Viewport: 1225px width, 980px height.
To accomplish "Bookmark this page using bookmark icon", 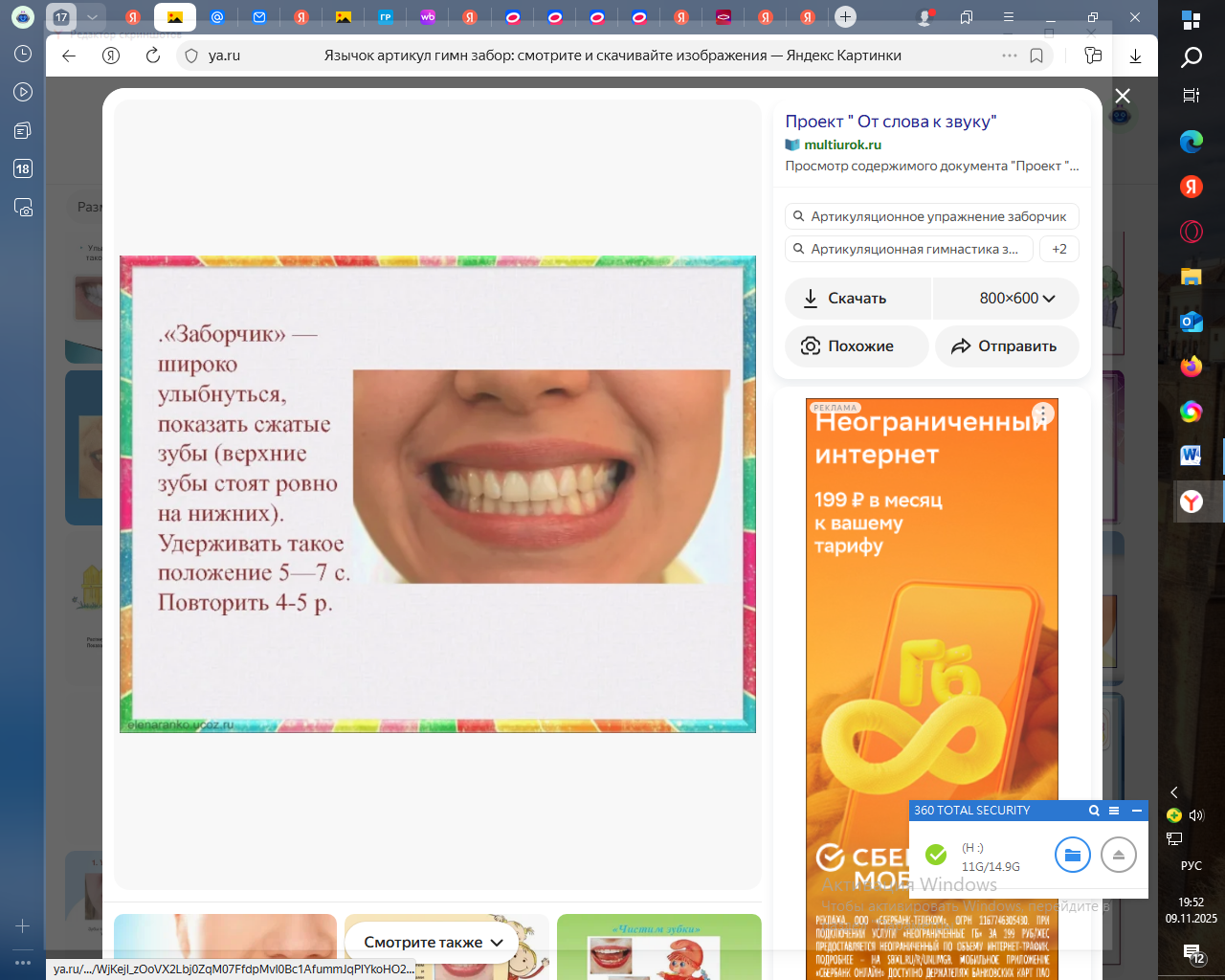I will tap(1036, 56).
